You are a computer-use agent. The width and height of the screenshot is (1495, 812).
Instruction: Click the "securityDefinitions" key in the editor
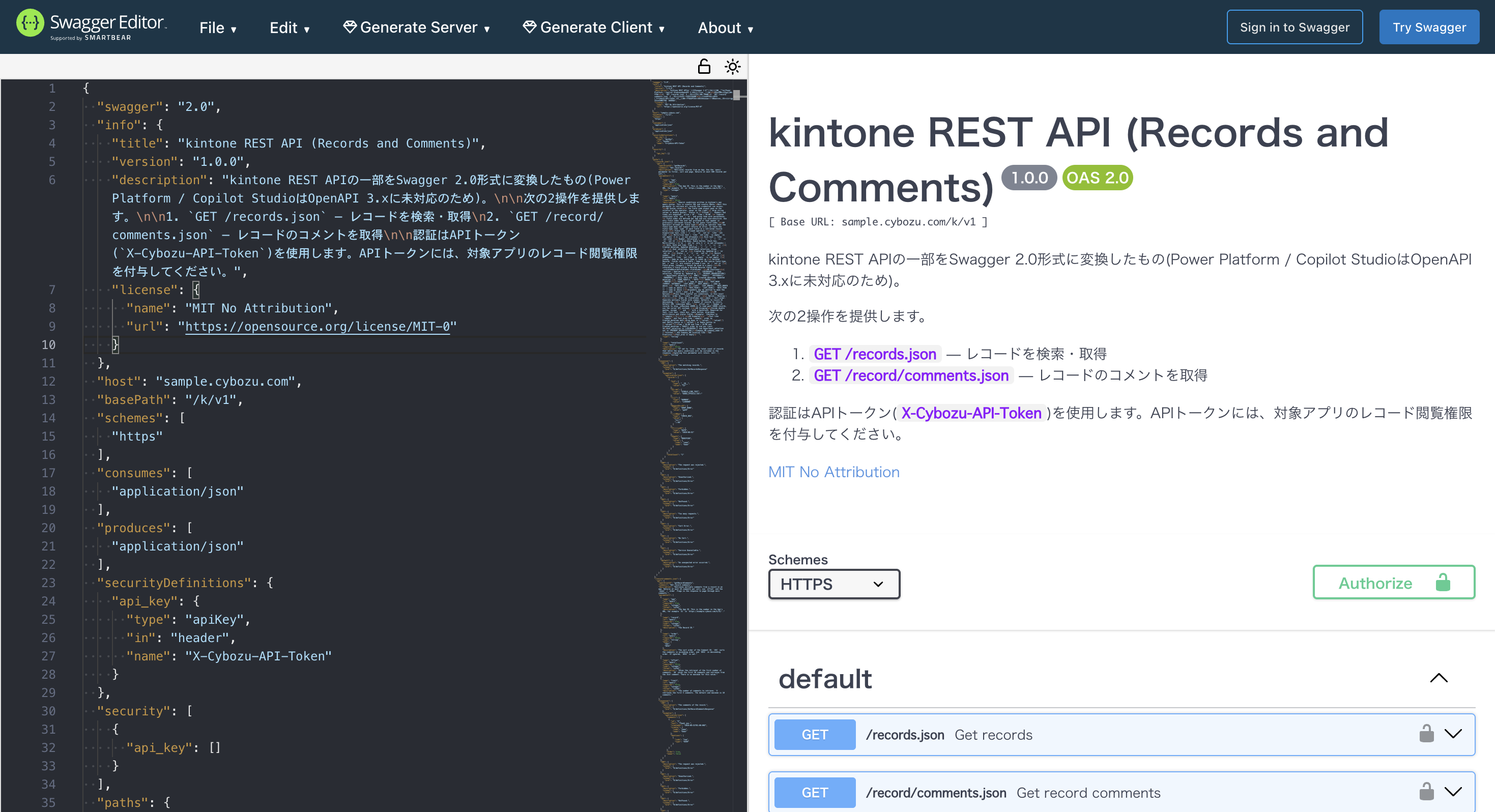(x=174, y=583)
